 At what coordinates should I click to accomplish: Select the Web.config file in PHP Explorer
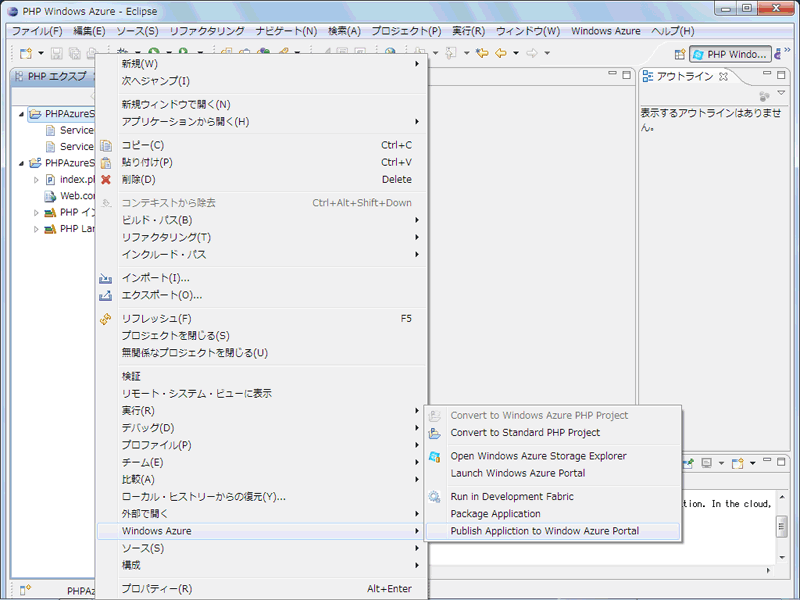(70, 196)
